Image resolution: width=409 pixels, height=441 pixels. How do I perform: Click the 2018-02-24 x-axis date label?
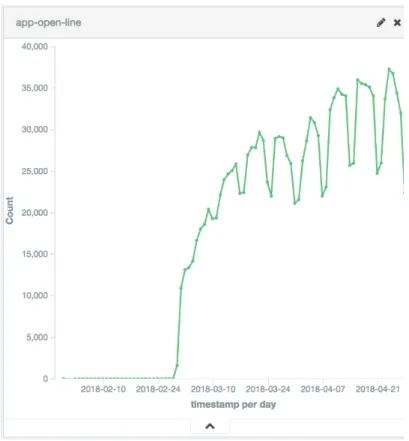click(x=158, y=389)
